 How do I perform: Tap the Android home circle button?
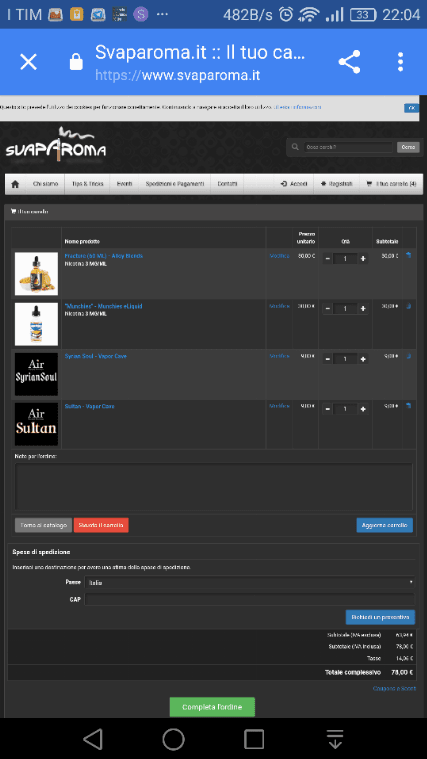point(173,739)
